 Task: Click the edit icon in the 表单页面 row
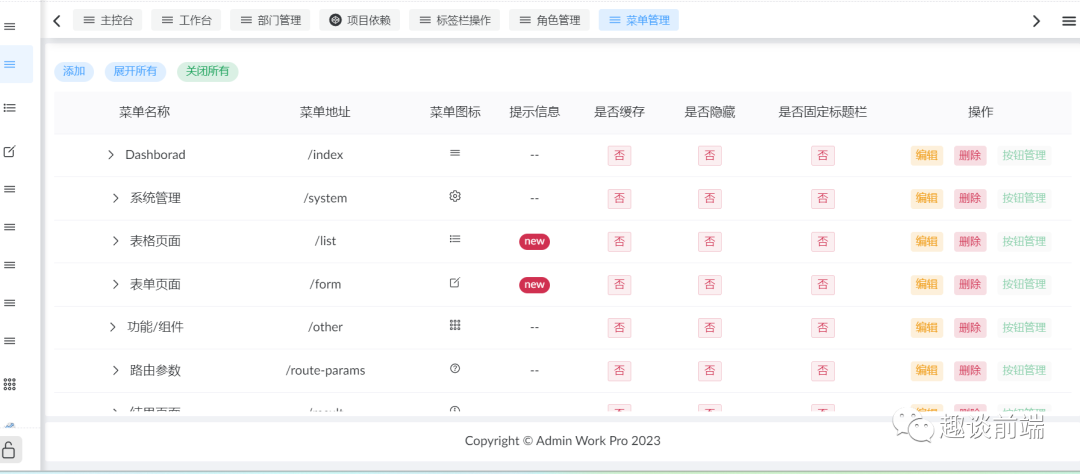pyautogui.click(x=455, y=282)
